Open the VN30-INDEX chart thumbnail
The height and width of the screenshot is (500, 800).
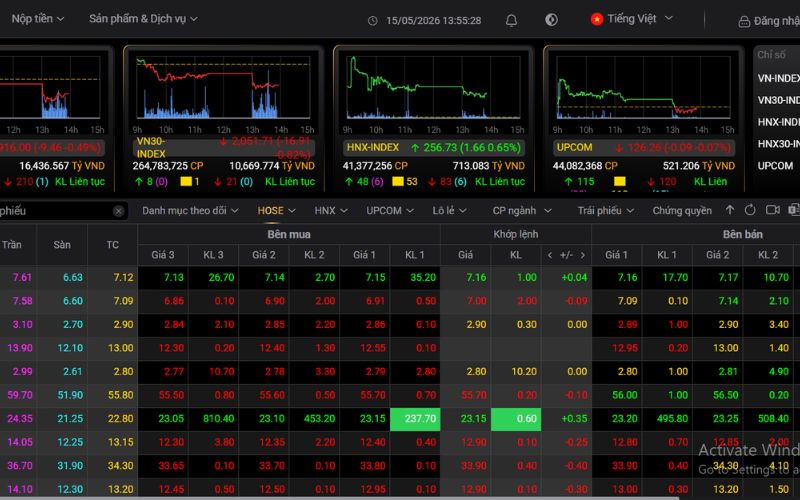[x=223, y=87]
